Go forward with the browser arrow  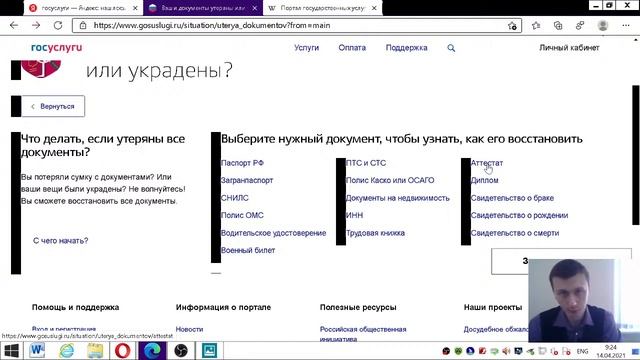36,25
